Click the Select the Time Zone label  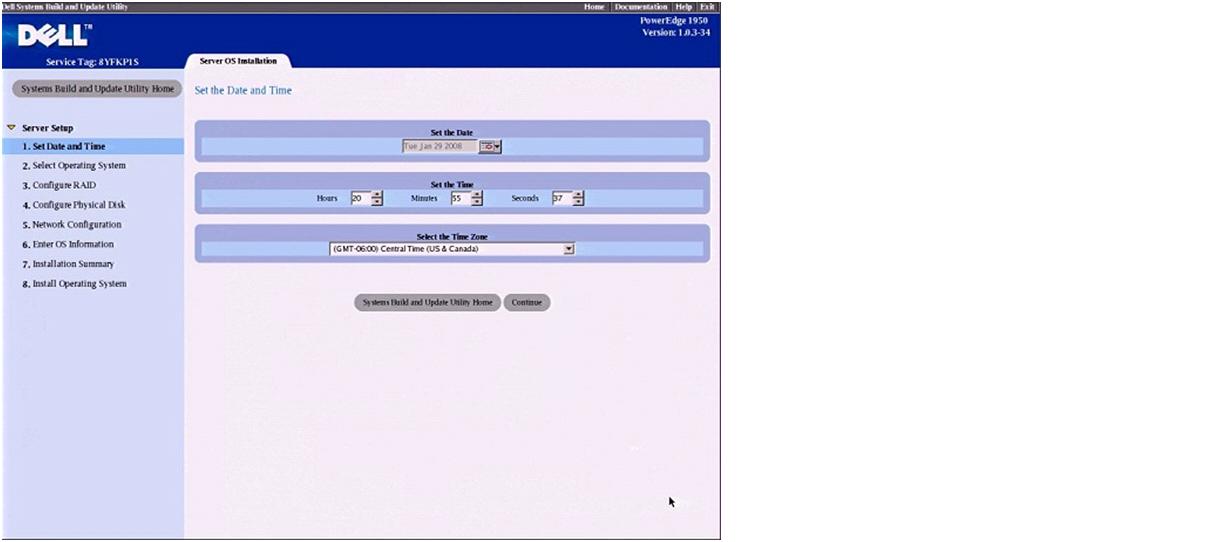click(x=452, y=236)
